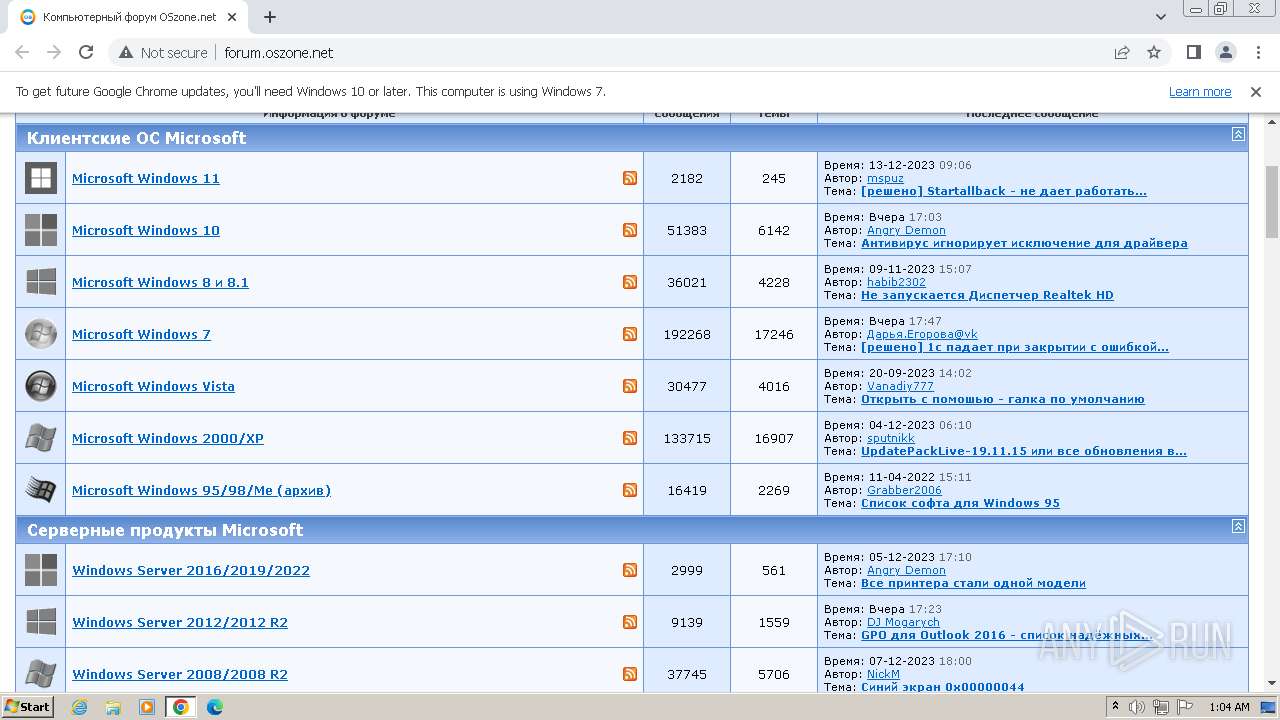Open RSS feed for Microsoft Windows 10

[630, 230]
